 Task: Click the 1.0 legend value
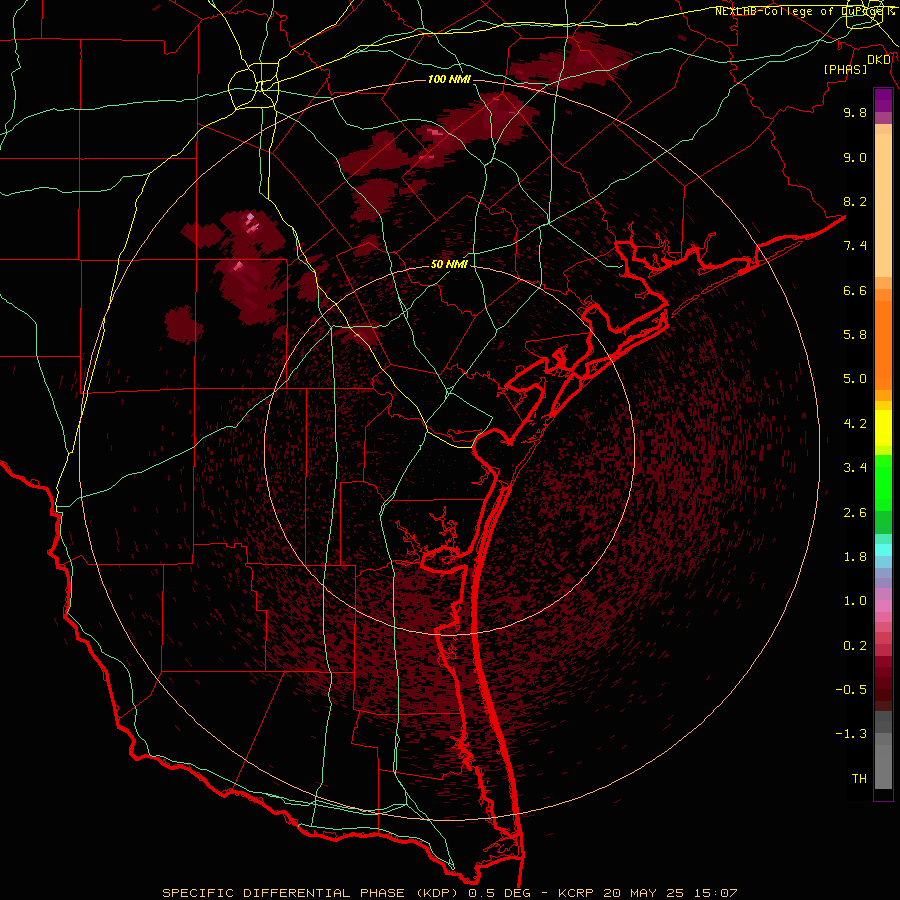(x=855, y=601)
